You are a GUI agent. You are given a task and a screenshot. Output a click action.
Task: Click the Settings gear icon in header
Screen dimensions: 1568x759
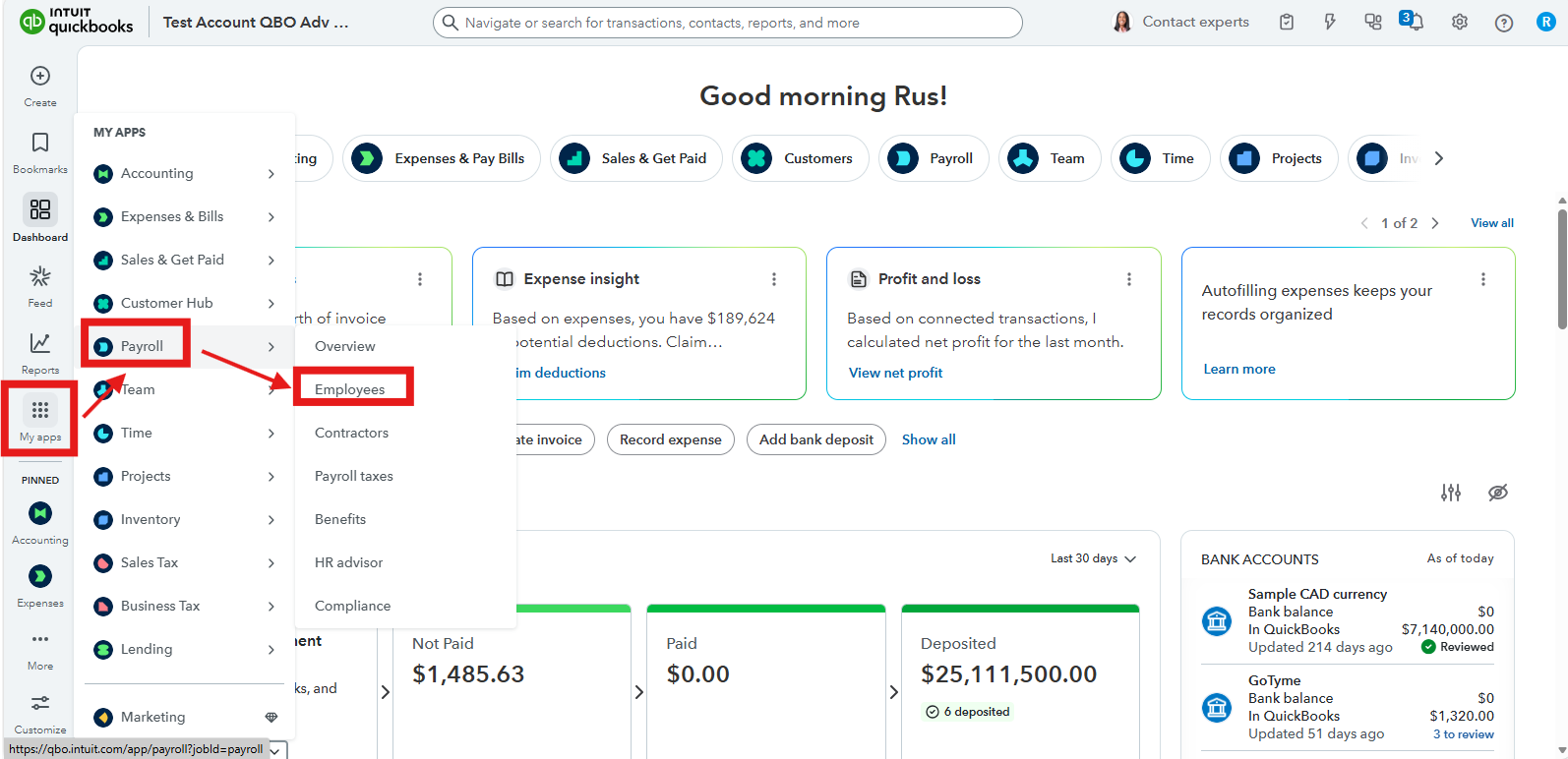1459,22
